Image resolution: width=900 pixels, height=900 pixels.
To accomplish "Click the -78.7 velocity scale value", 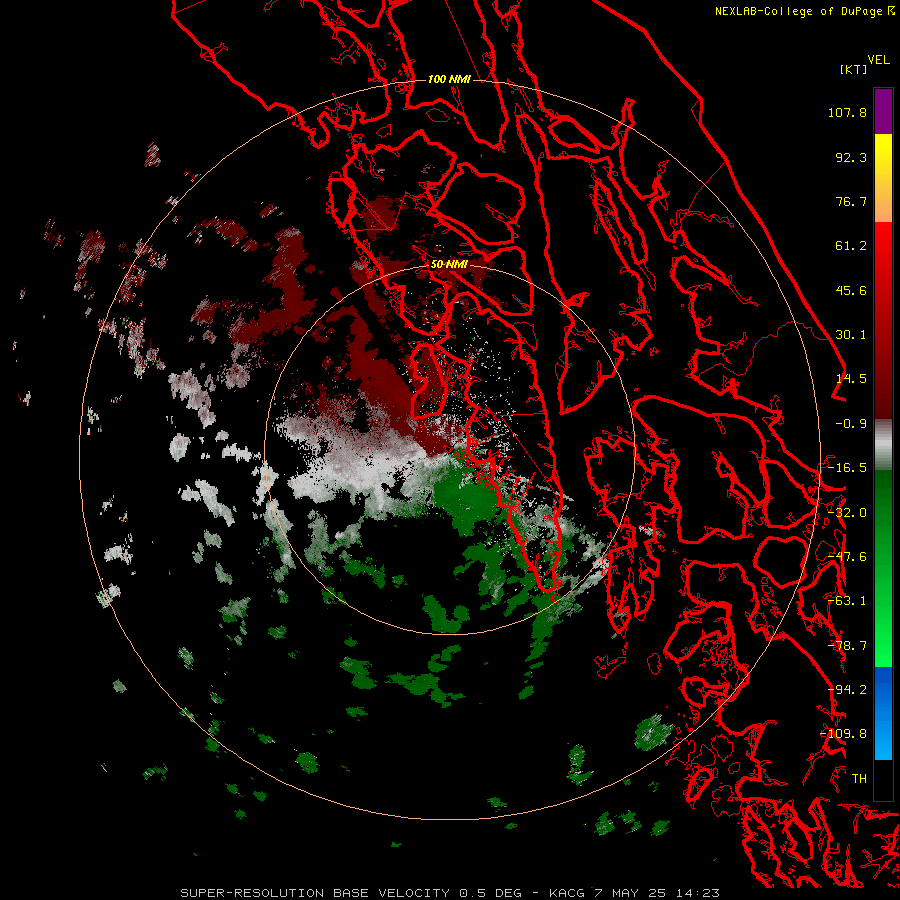I will 847,646.
